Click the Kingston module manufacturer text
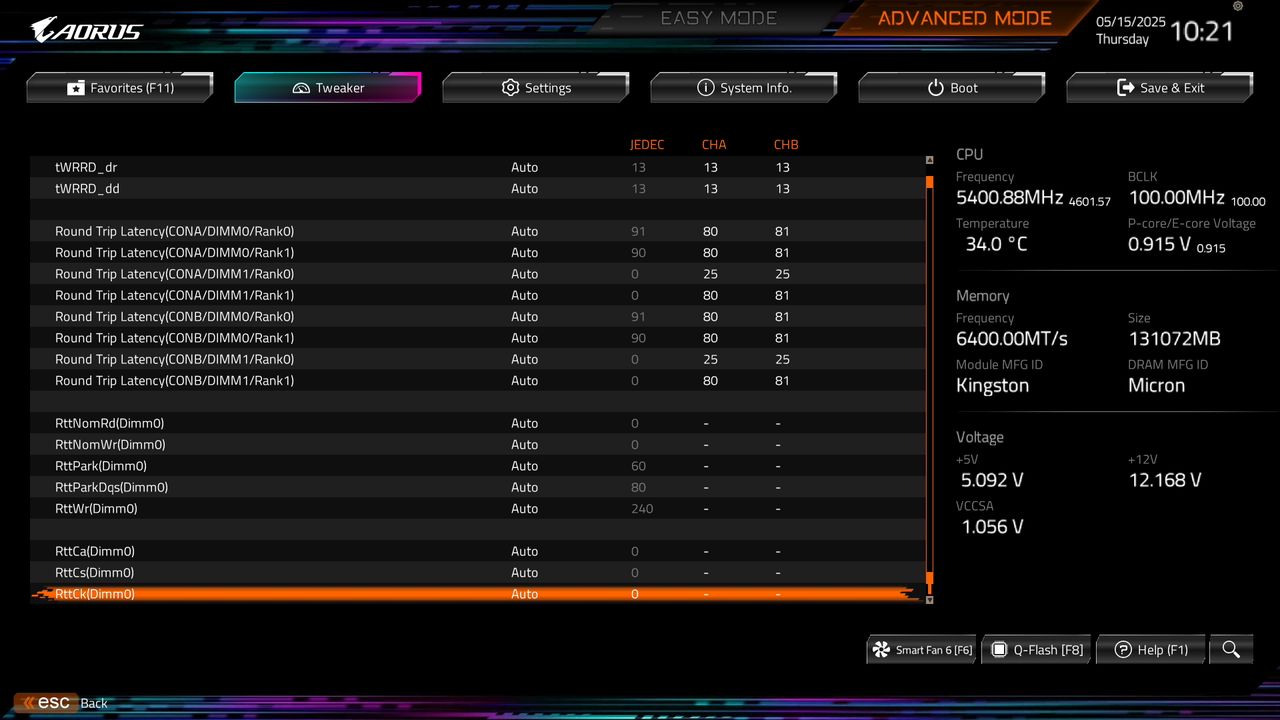Image resolution: width=1280 pixels, height=720 pixels. 992,386
